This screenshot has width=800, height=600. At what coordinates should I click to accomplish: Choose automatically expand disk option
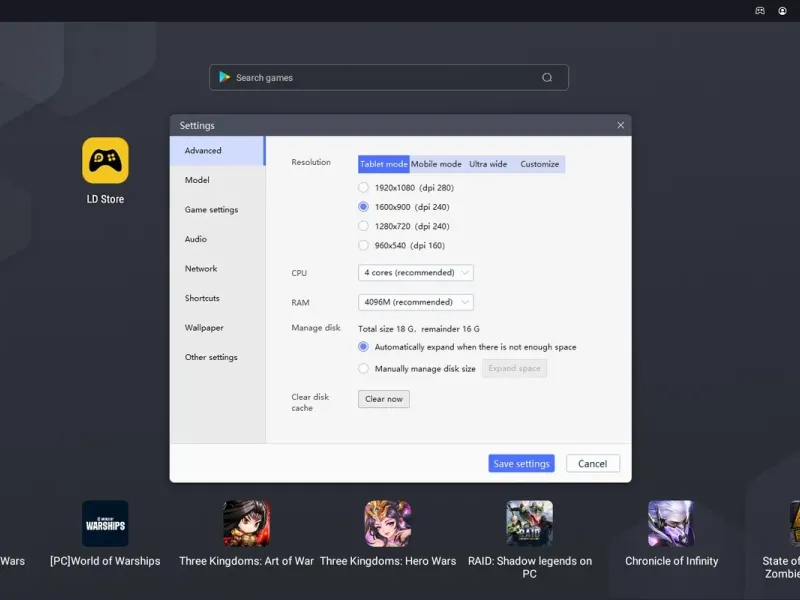[363, 346]
